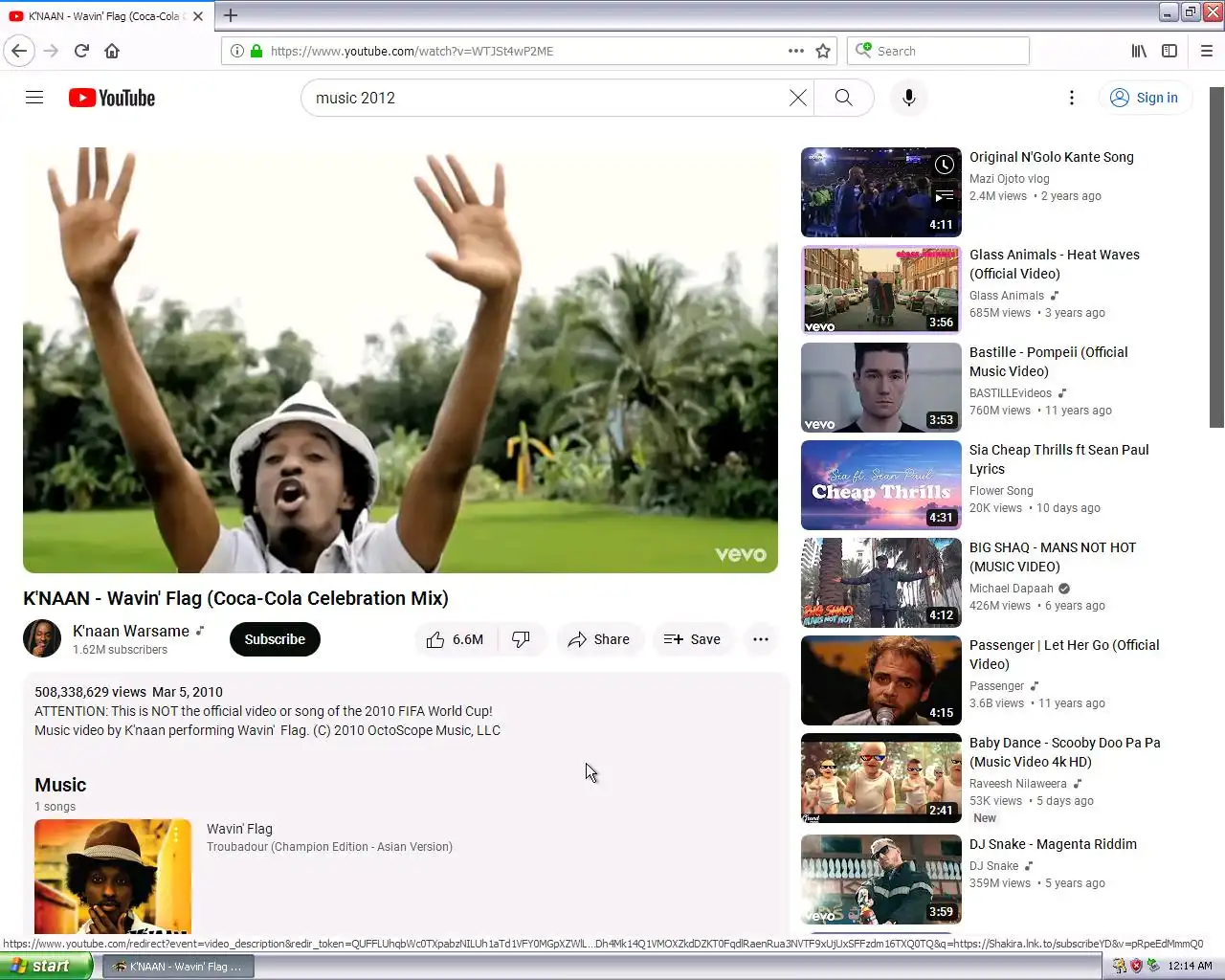Open Passenger Let Her Go thumbnail
Image resolution: width=1225 pixels, height=980 pixels.
880,680
